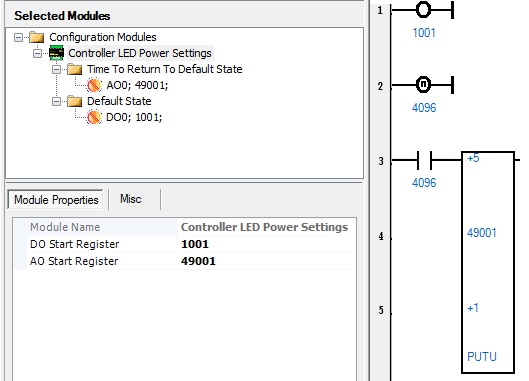Click the PUTU function block label
529x381 pixels.
[482, 357]
